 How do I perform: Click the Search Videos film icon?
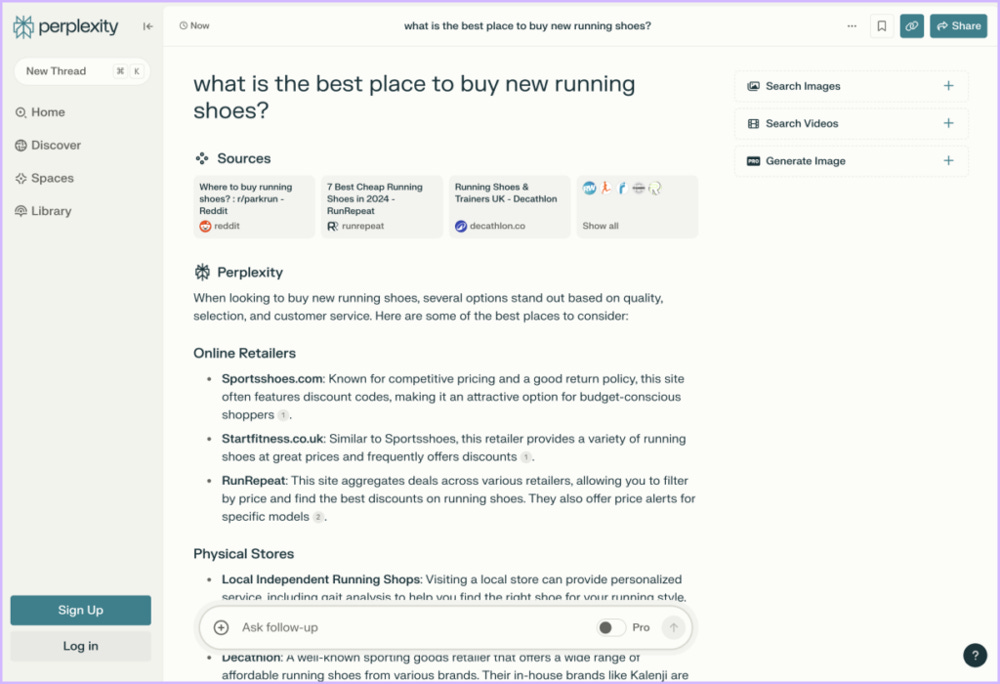(753, 124)
